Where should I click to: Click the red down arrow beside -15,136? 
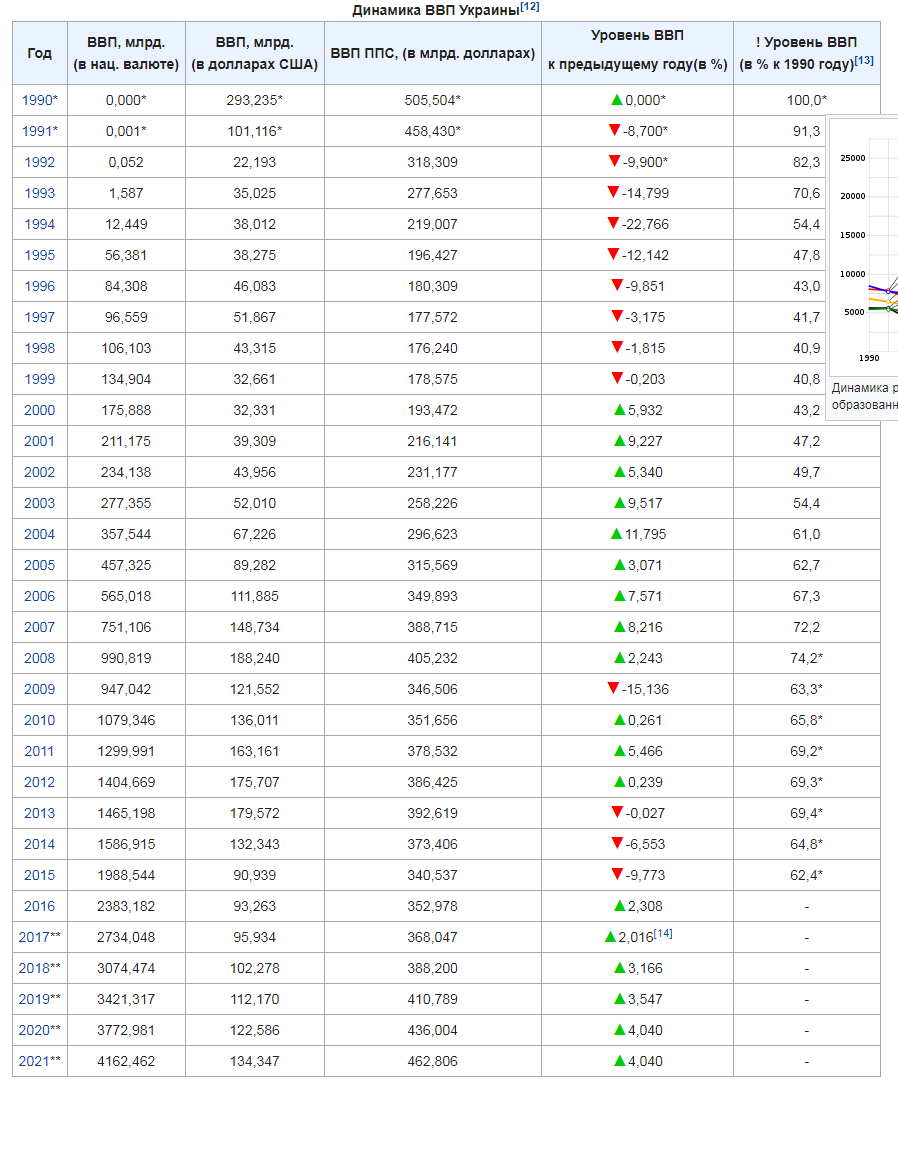pyautogui.click(x=613, y=689)
